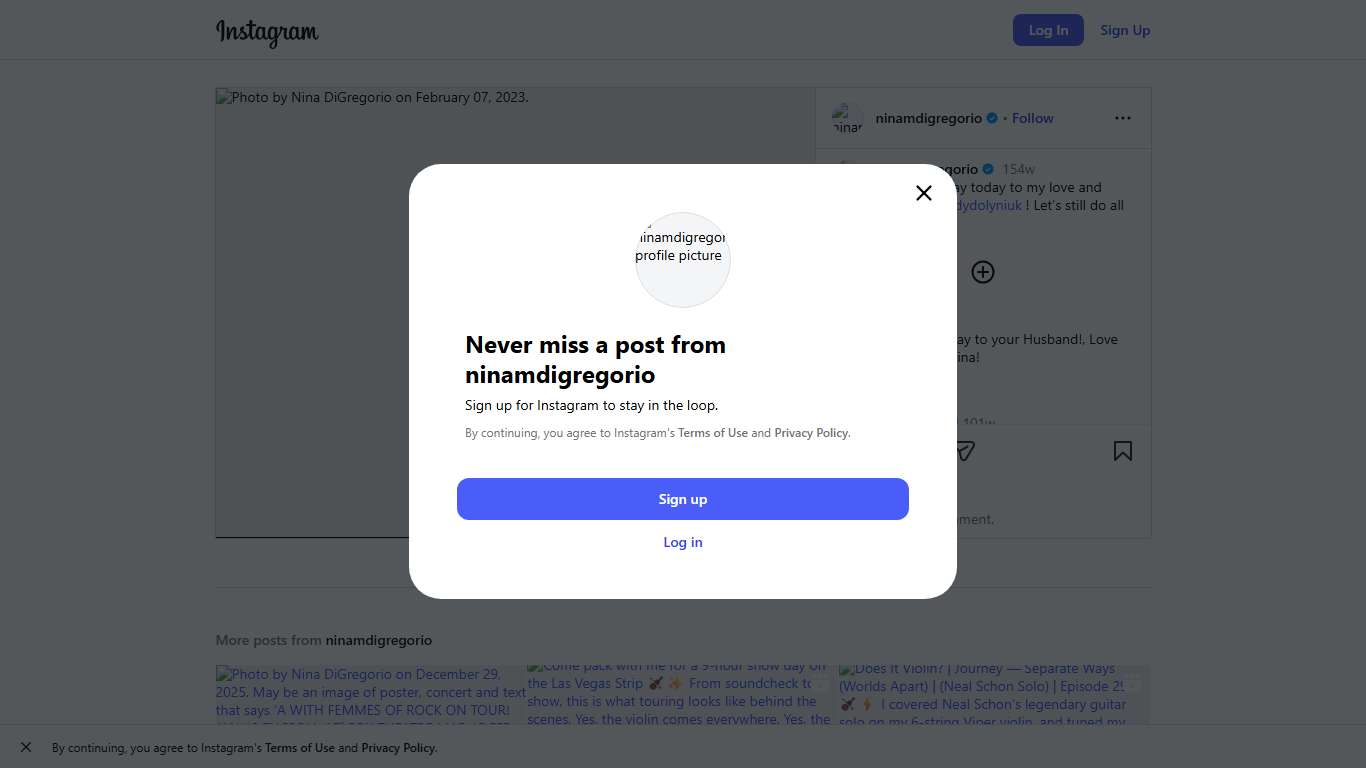
Task: Open the Neal Schon violin cover thumbnail
Action: point(994,695)
